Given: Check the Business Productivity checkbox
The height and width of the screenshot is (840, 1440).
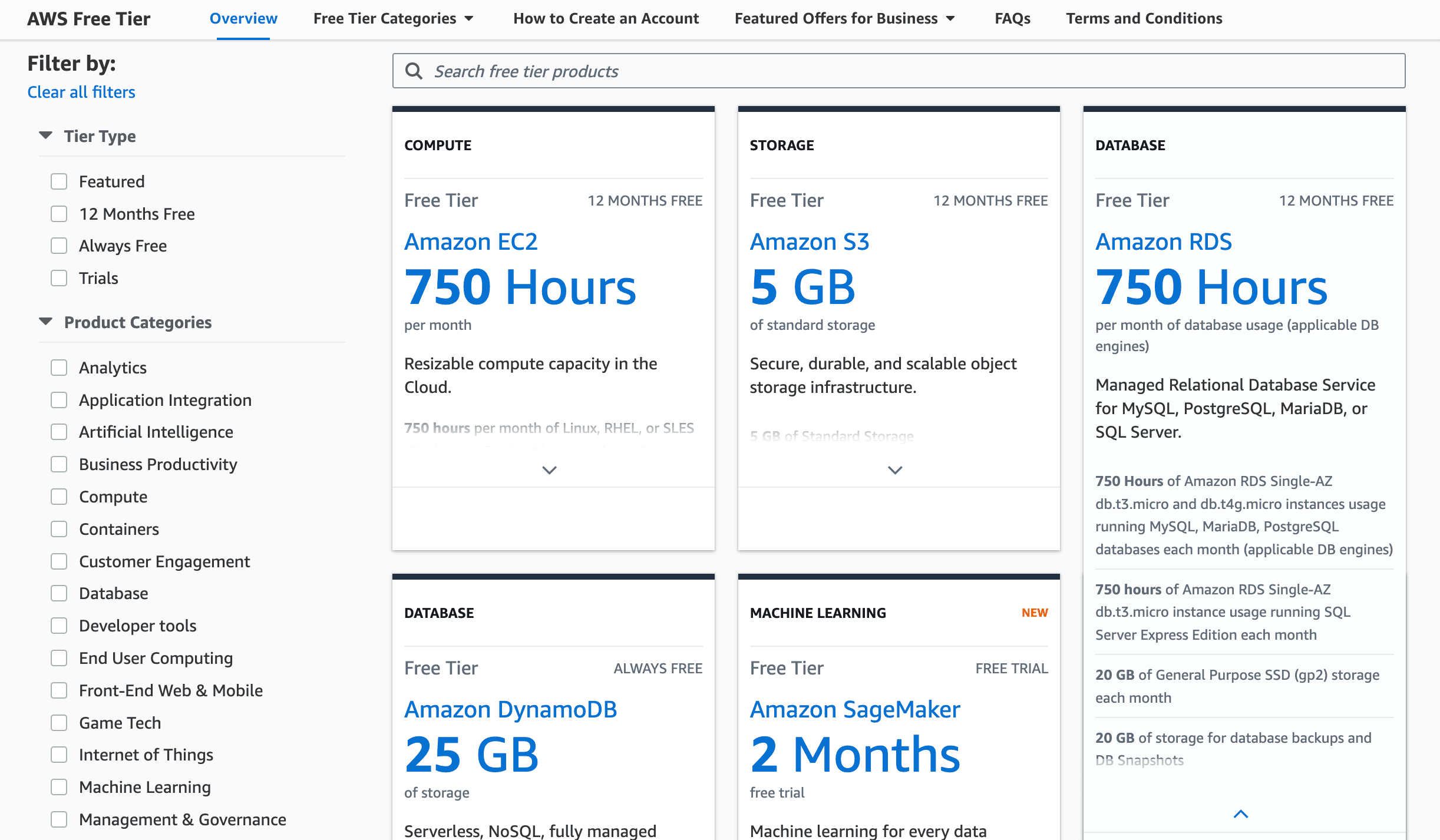Looking at the screenshot, I should pos(59,464).
